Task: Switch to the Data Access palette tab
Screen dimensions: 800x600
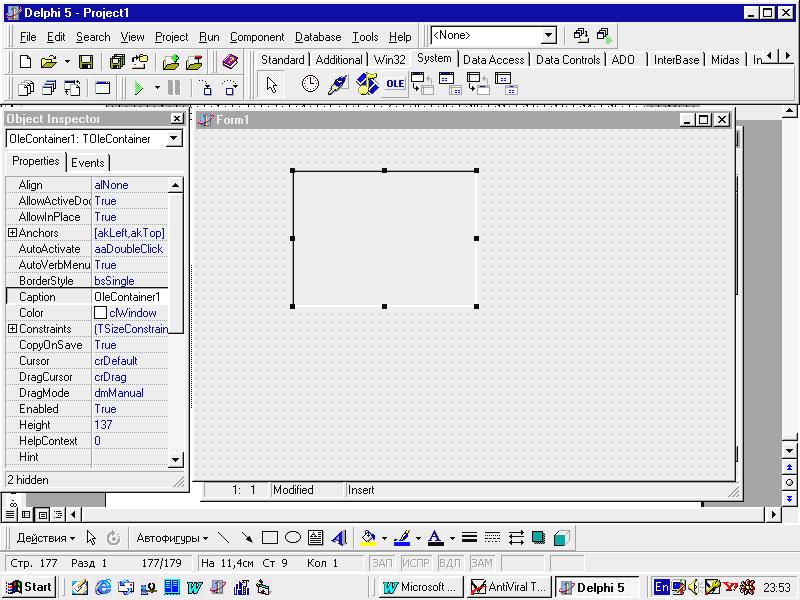Action: tap(493, 60)
